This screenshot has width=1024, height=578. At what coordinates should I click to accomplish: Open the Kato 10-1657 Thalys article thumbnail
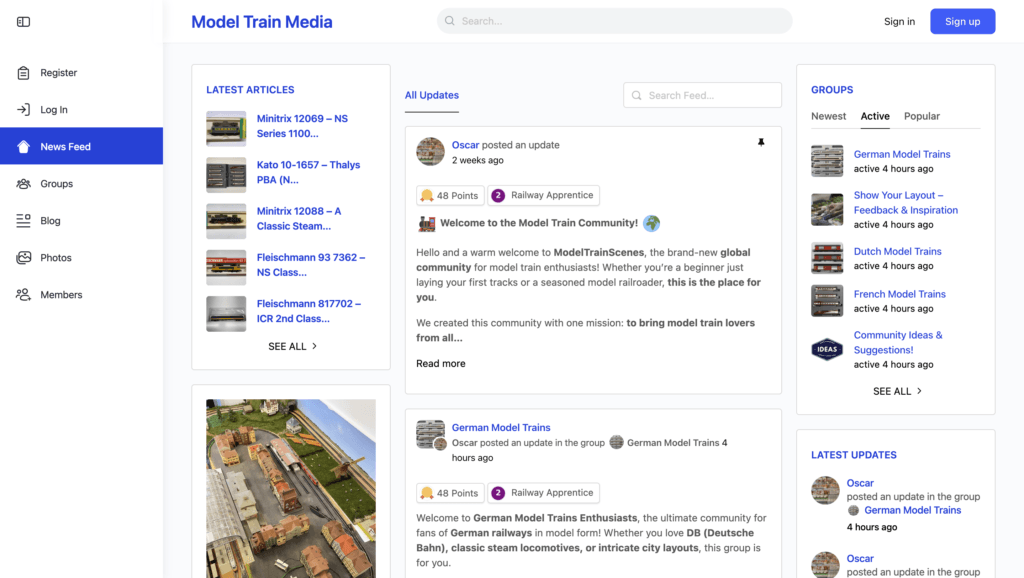coord(226,175)
